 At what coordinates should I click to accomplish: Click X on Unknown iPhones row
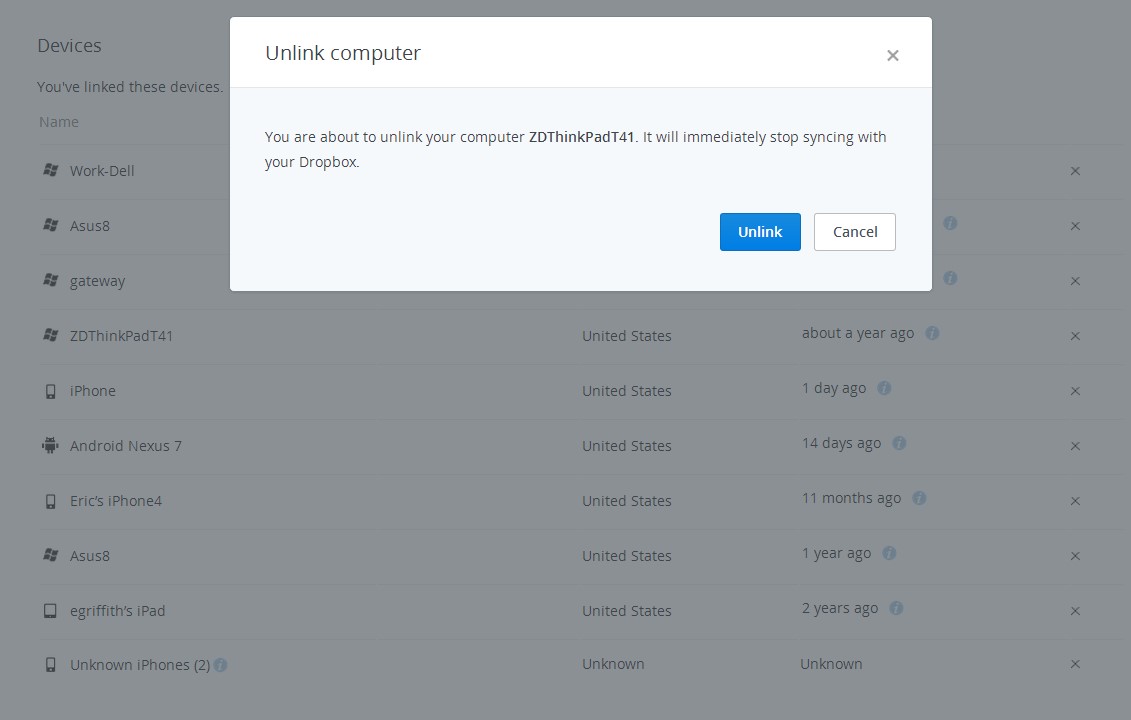click(1075, 664)
